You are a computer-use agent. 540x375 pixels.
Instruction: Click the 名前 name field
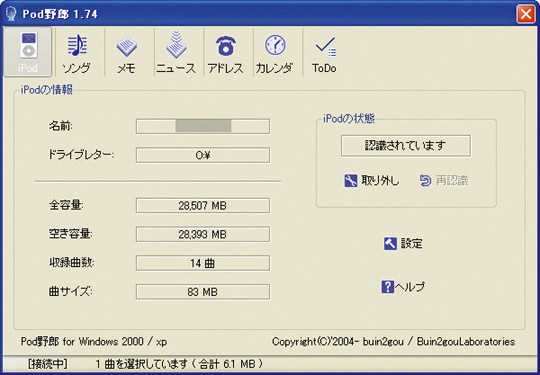click(x=203, y=126)
